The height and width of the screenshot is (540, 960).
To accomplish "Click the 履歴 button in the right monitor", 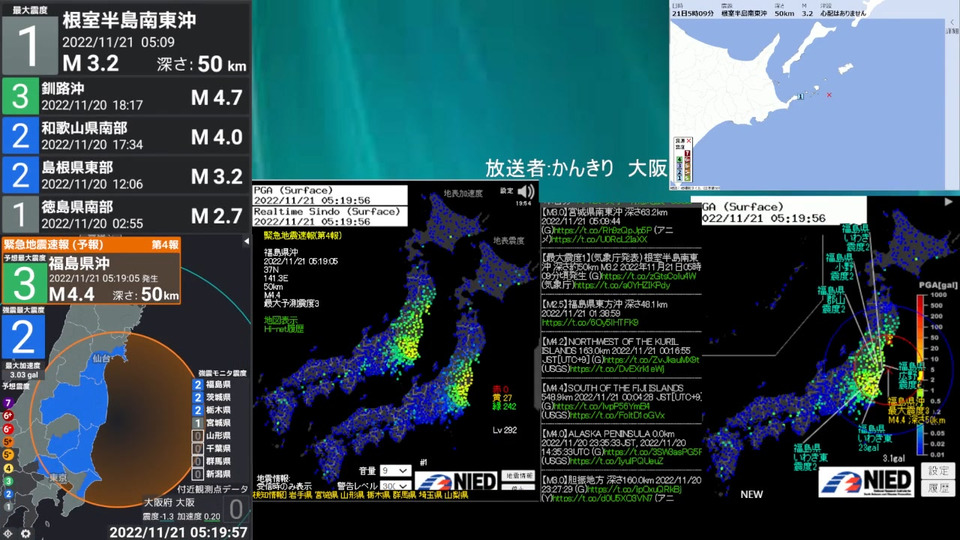I will pos(938,488).
